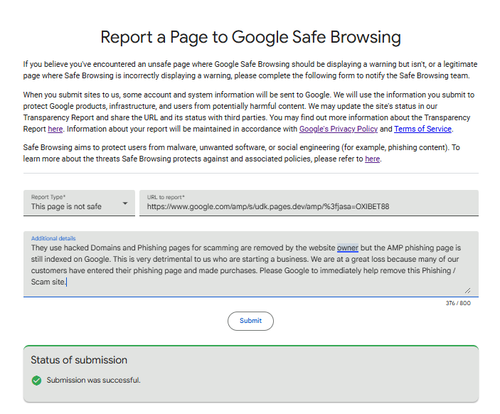Click the 'This page is not safe' selected value
500x414 pixels.
pos(66,207)
